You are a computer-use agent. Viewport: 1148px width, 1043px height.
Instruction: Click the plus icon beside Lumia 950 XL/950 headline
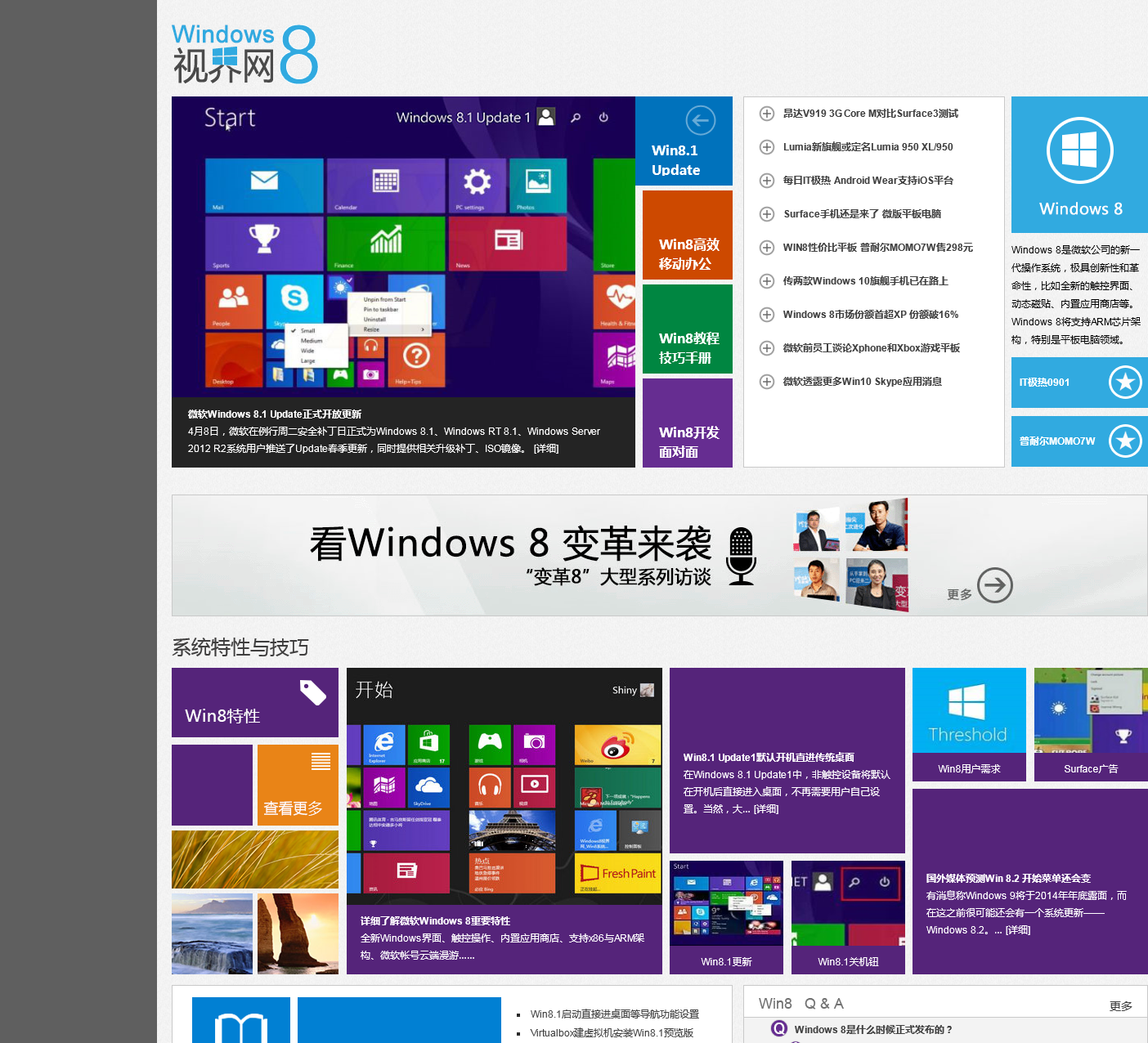(x=767, y=147)
